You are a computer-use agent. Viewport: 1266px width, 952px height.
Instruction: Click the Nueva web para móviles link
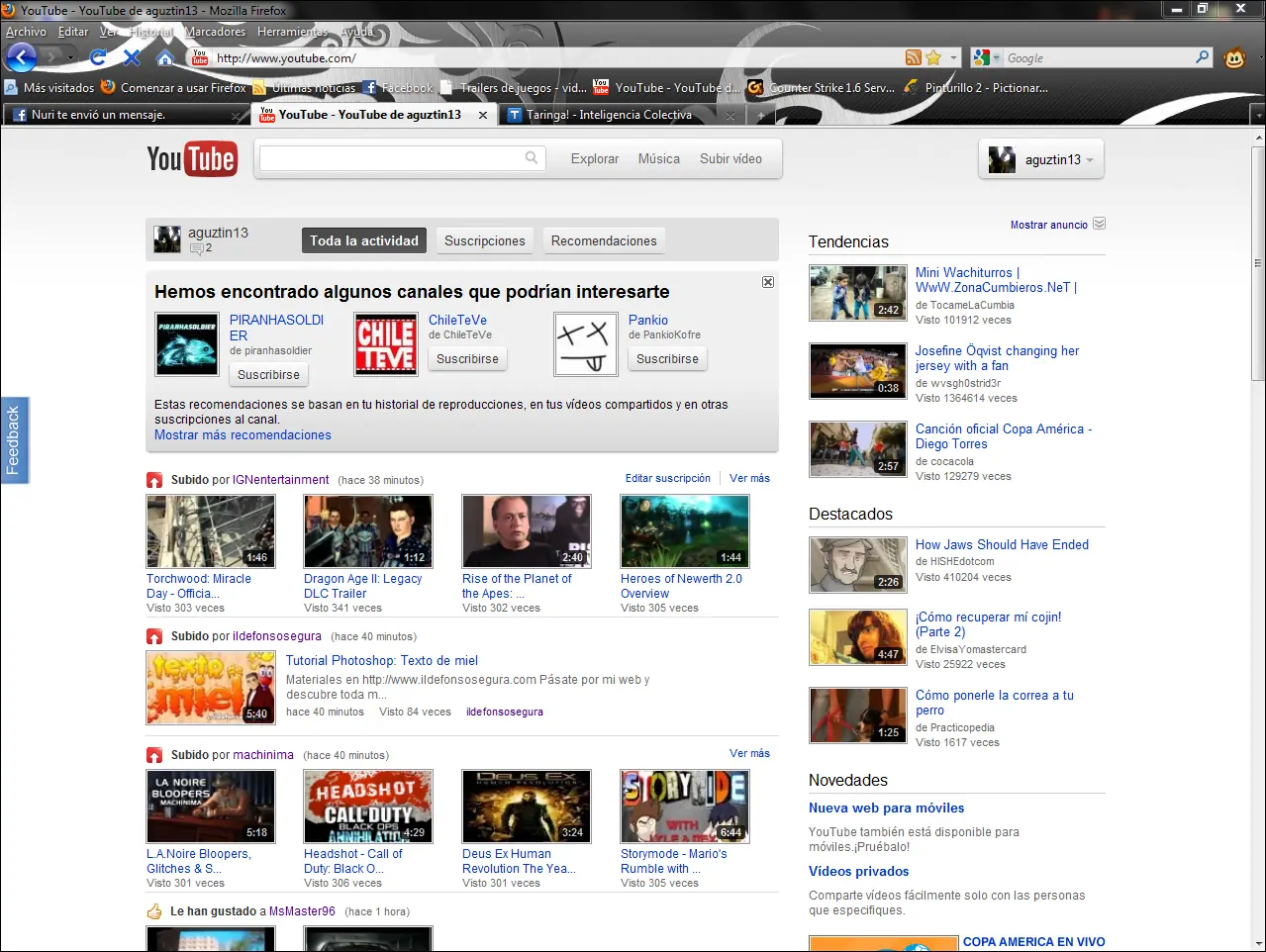(886, 809)
